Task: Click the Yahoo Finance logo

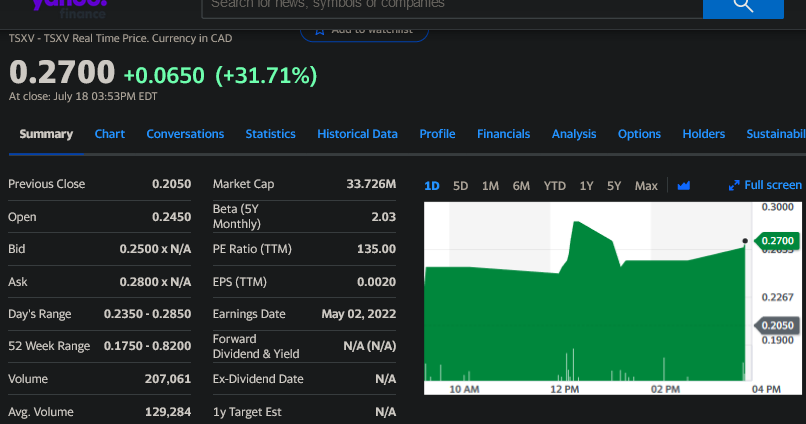Action: [68, 6]
